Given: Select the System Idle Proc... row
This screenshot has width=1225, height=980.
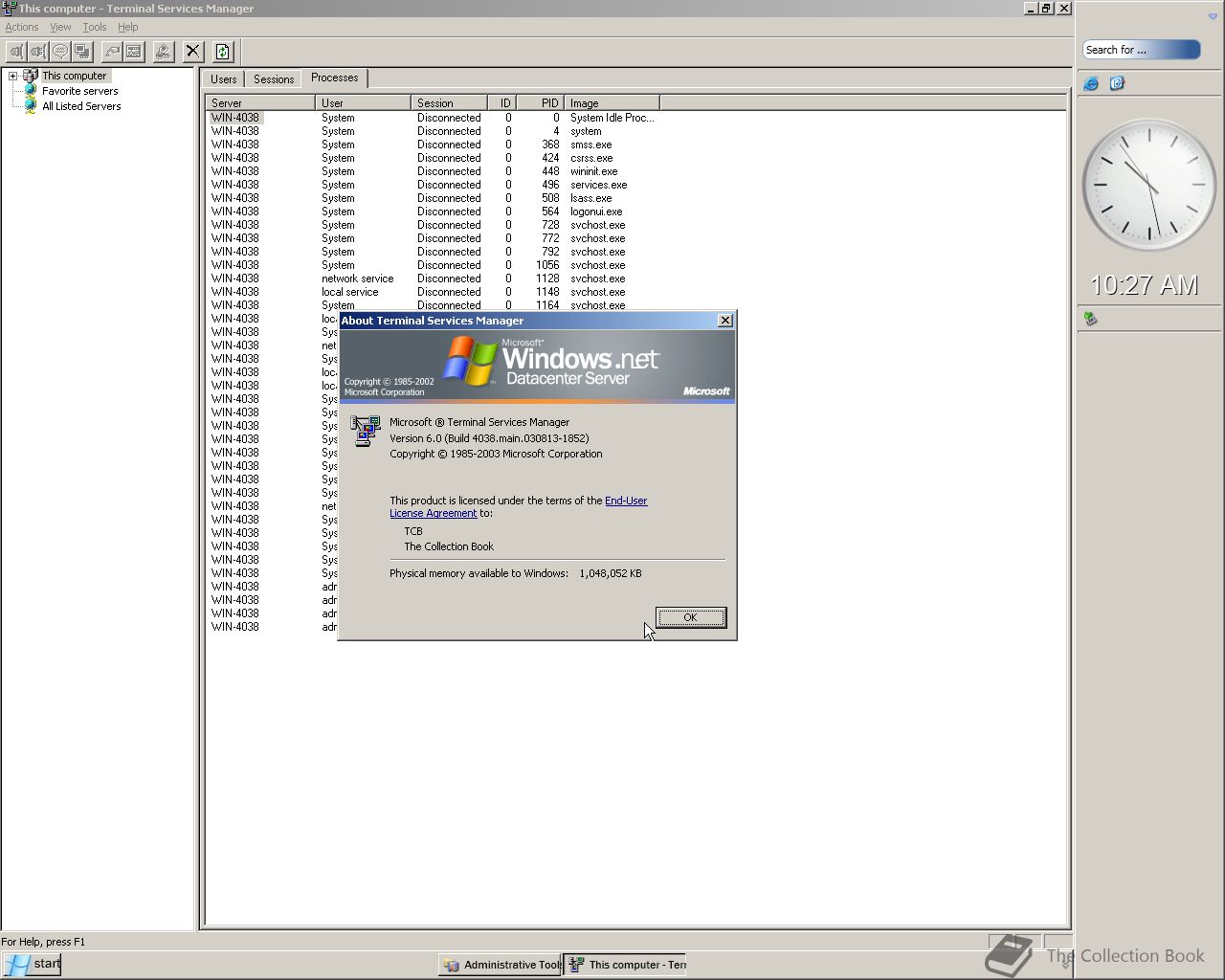Looking at the screenshot, I should pyautogui.click(x=433, y=118).
